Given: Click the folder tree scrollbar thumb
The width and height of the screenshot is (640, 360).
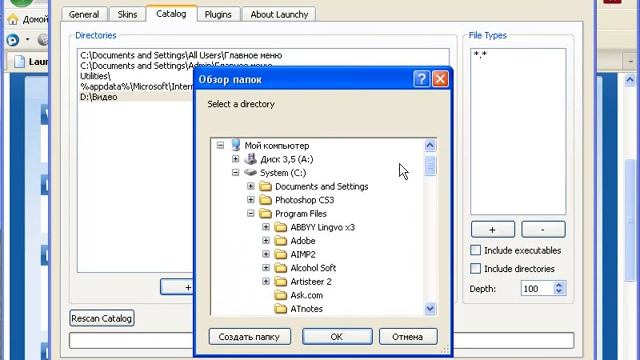Looking at the screenshot, I should pyautogui.click(x=430, y=166).
